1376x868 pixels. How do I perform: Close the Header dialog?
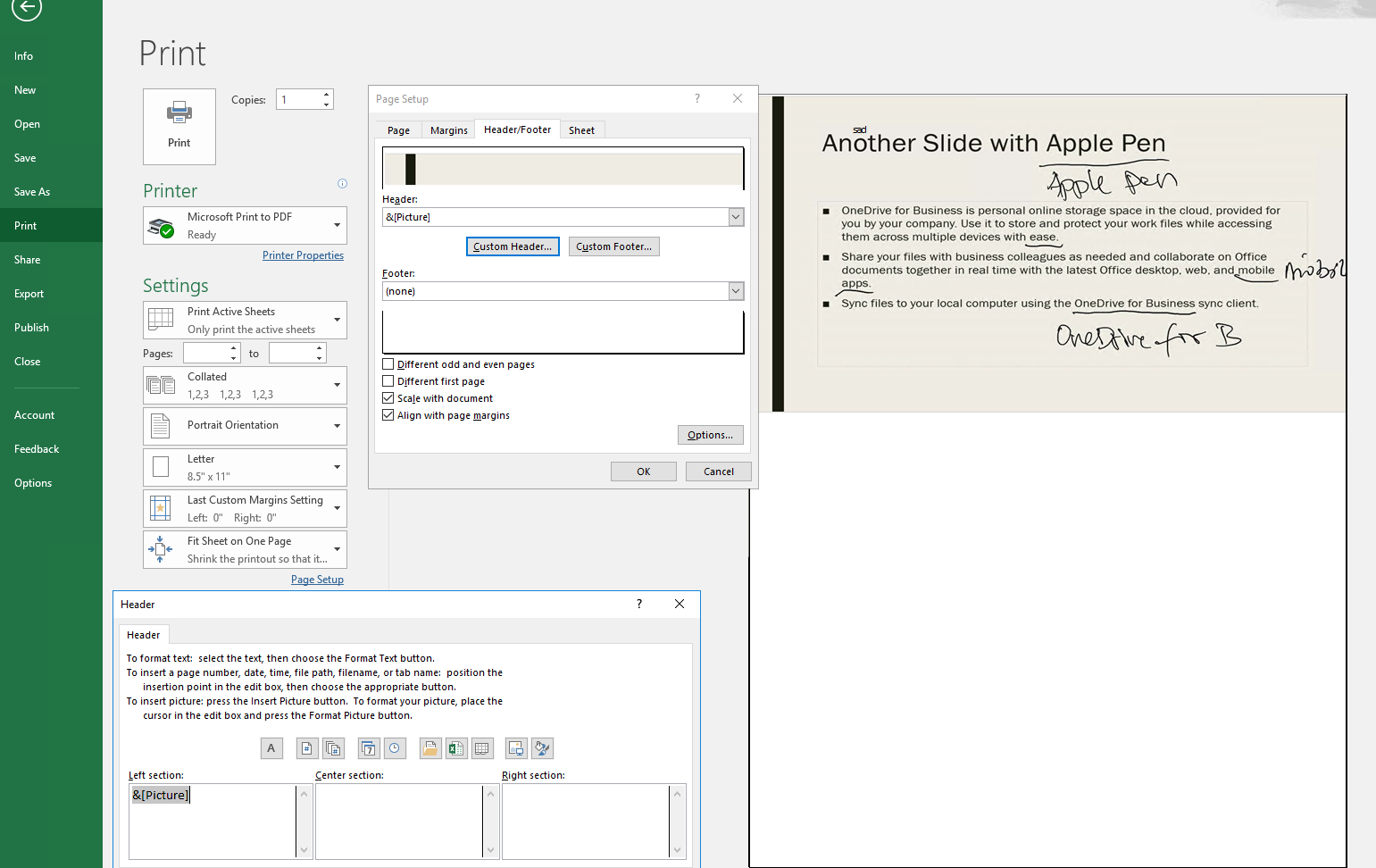680,604
